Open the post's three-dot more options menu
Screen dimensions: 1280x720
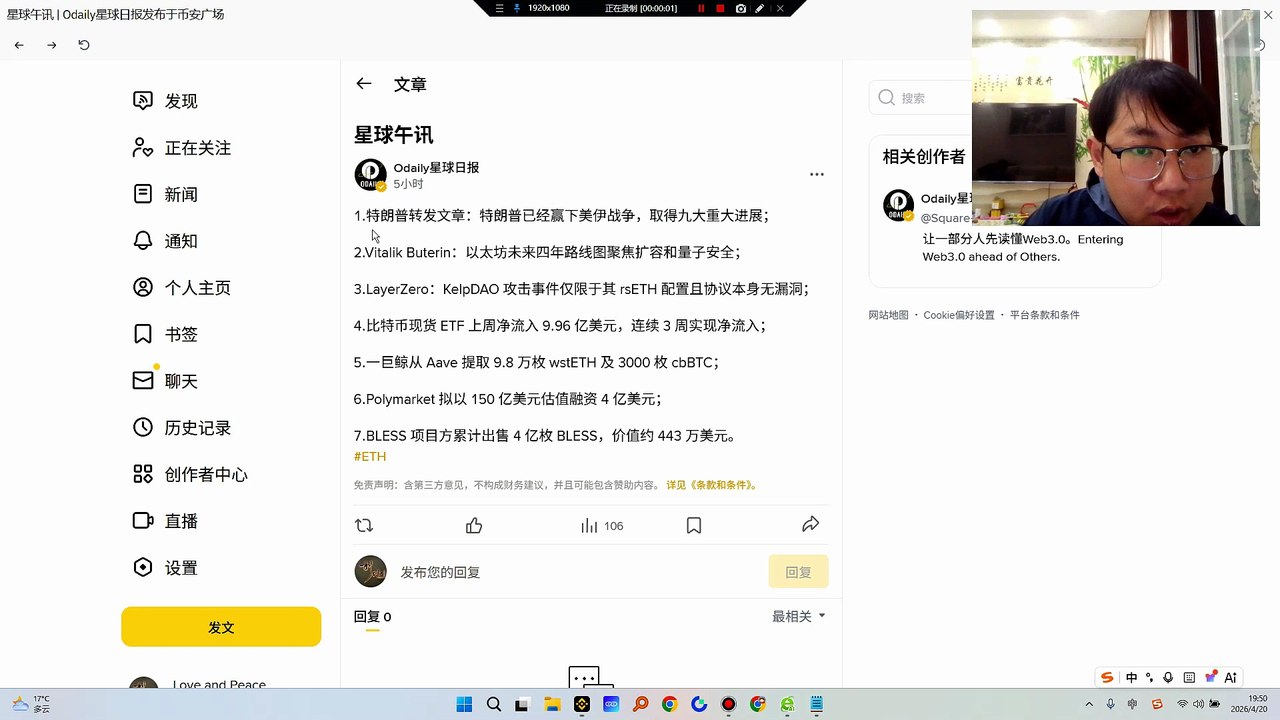817,174
